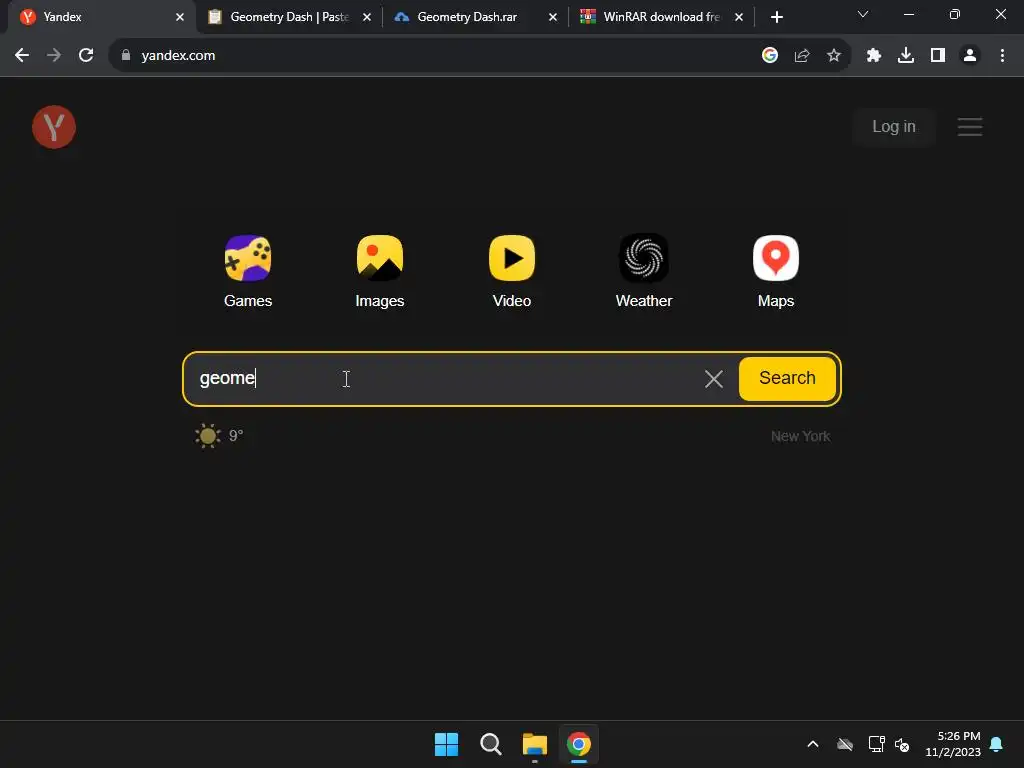Open Chrome downloads icon

coord(906,56)
